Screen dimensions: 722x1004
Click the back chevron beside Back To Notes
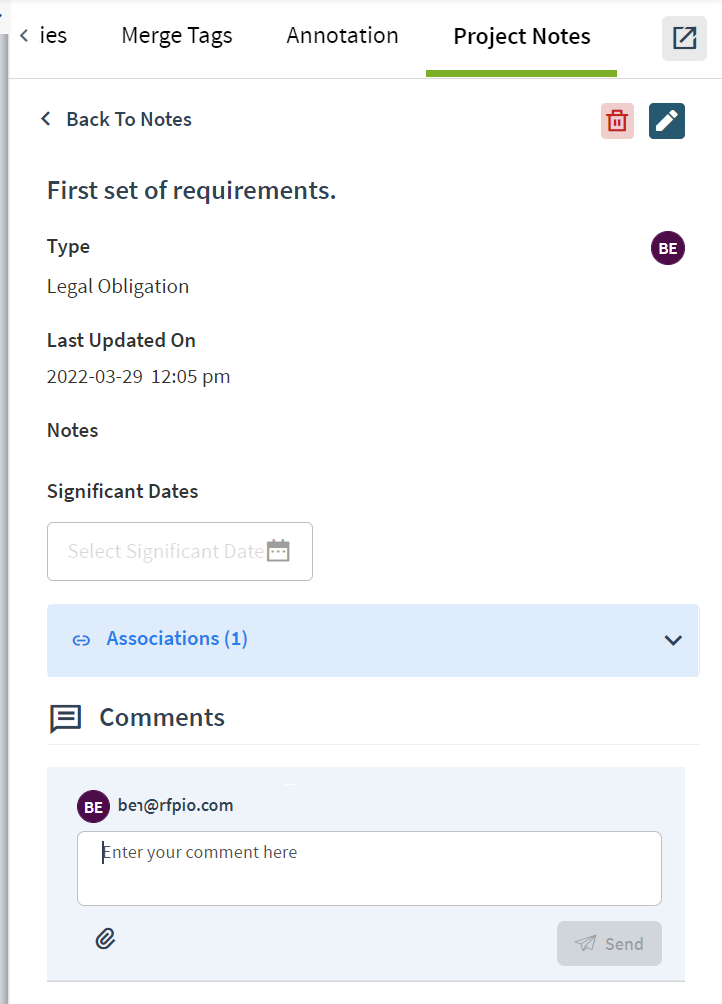45,118
